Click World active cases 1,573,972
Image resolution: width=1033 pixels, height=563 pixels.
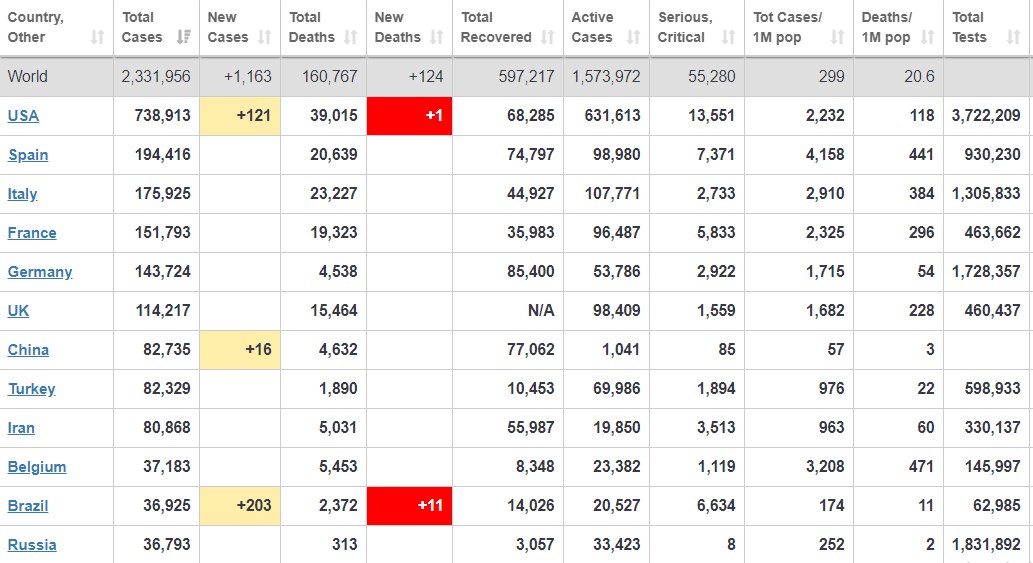click(x=606, y=76)
